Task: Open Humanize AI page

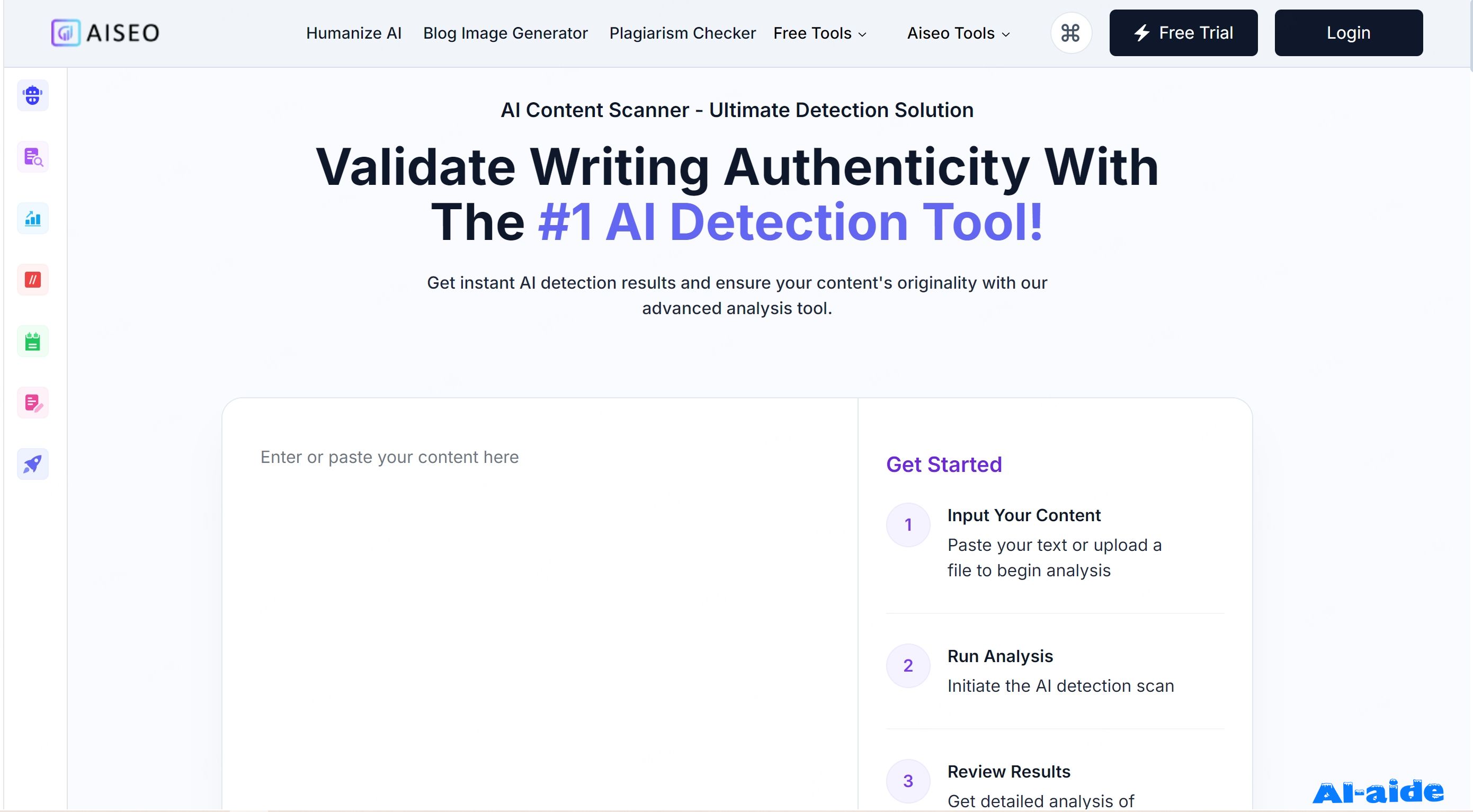Action: coord(354,33)
